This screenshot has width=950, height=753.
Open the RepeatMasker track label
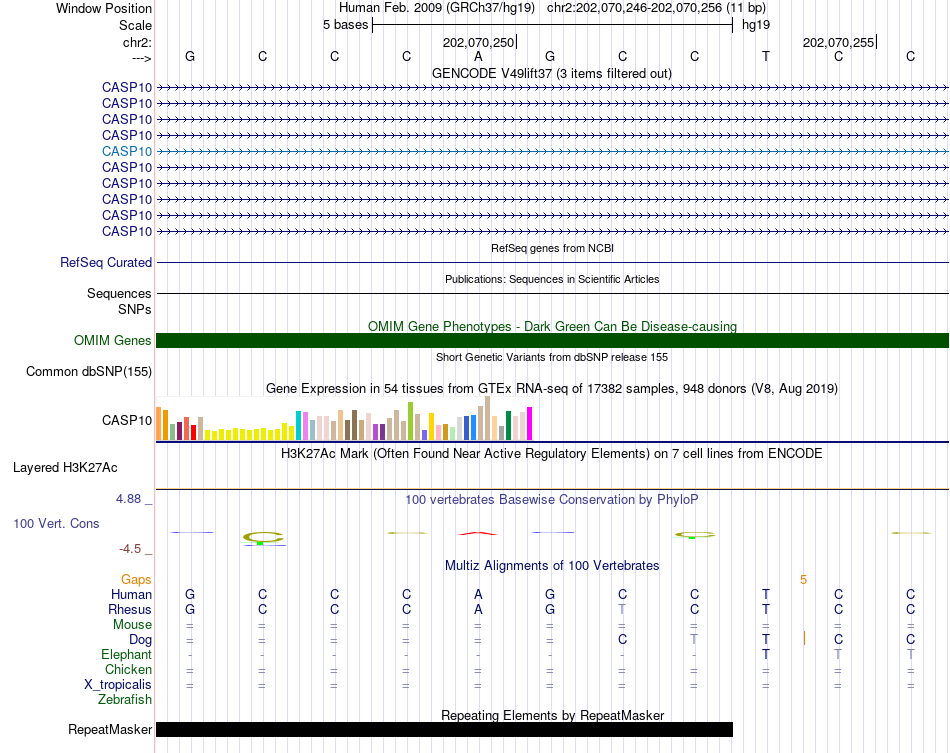110,729
